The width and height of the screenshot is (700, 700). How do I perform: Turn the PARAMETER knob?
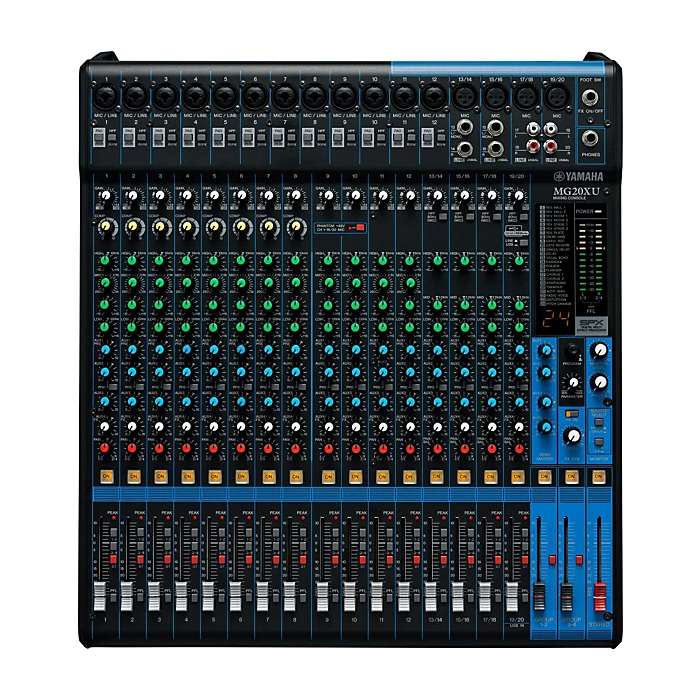pyautogui.click(x=573, y=382)
